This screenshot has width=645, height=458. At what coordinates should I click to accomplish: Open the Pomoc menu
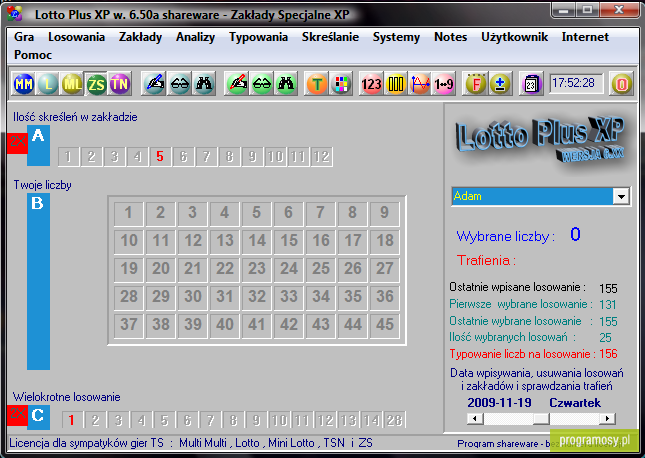[x=33, y=55]
